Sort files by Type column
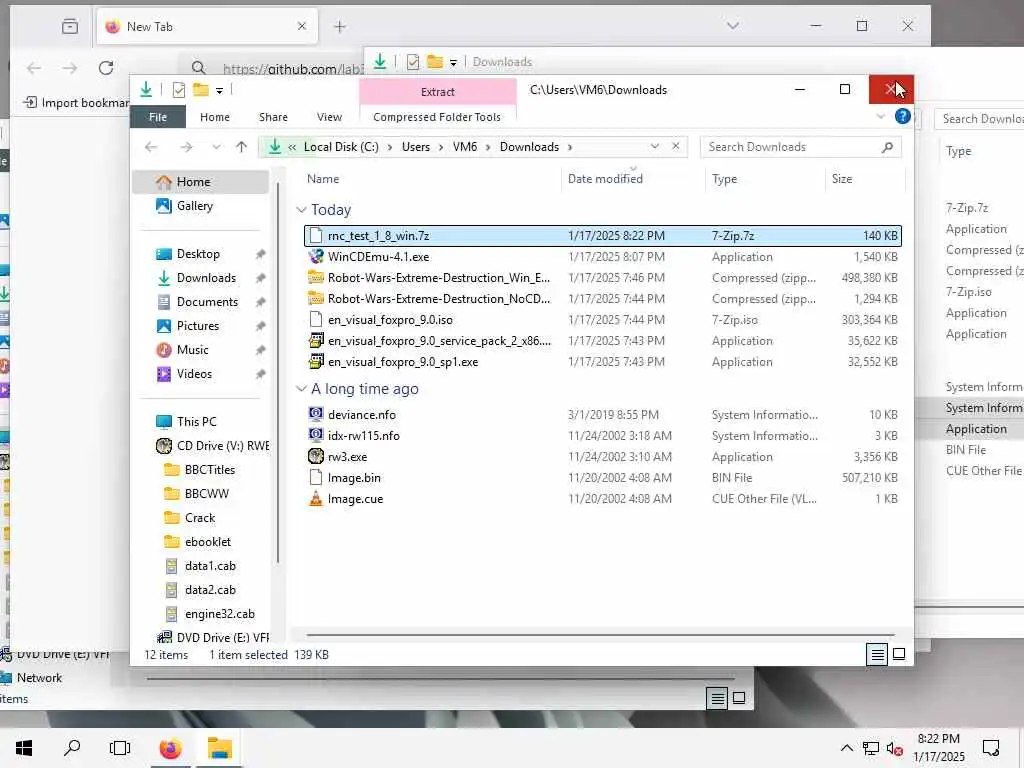 pos(724,179)
